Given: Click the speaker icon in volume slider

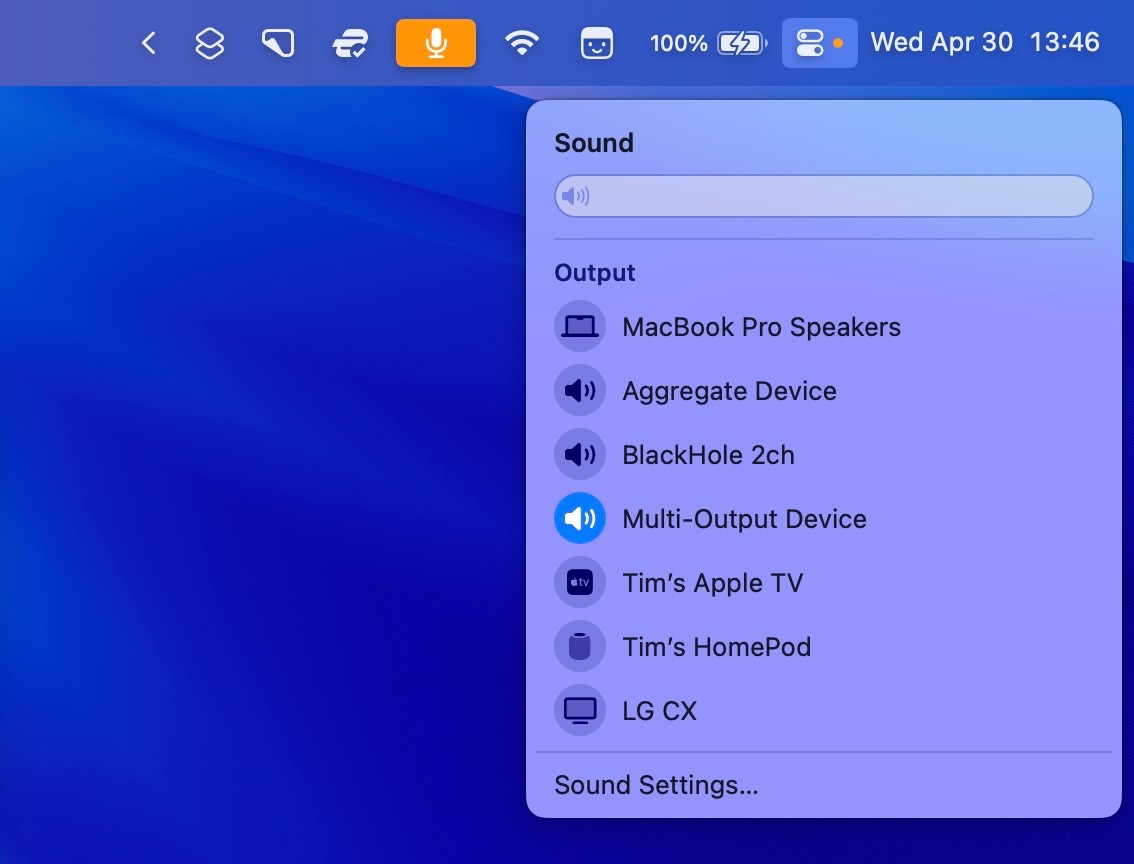Looking at the screenshot, I should point(576,196).
